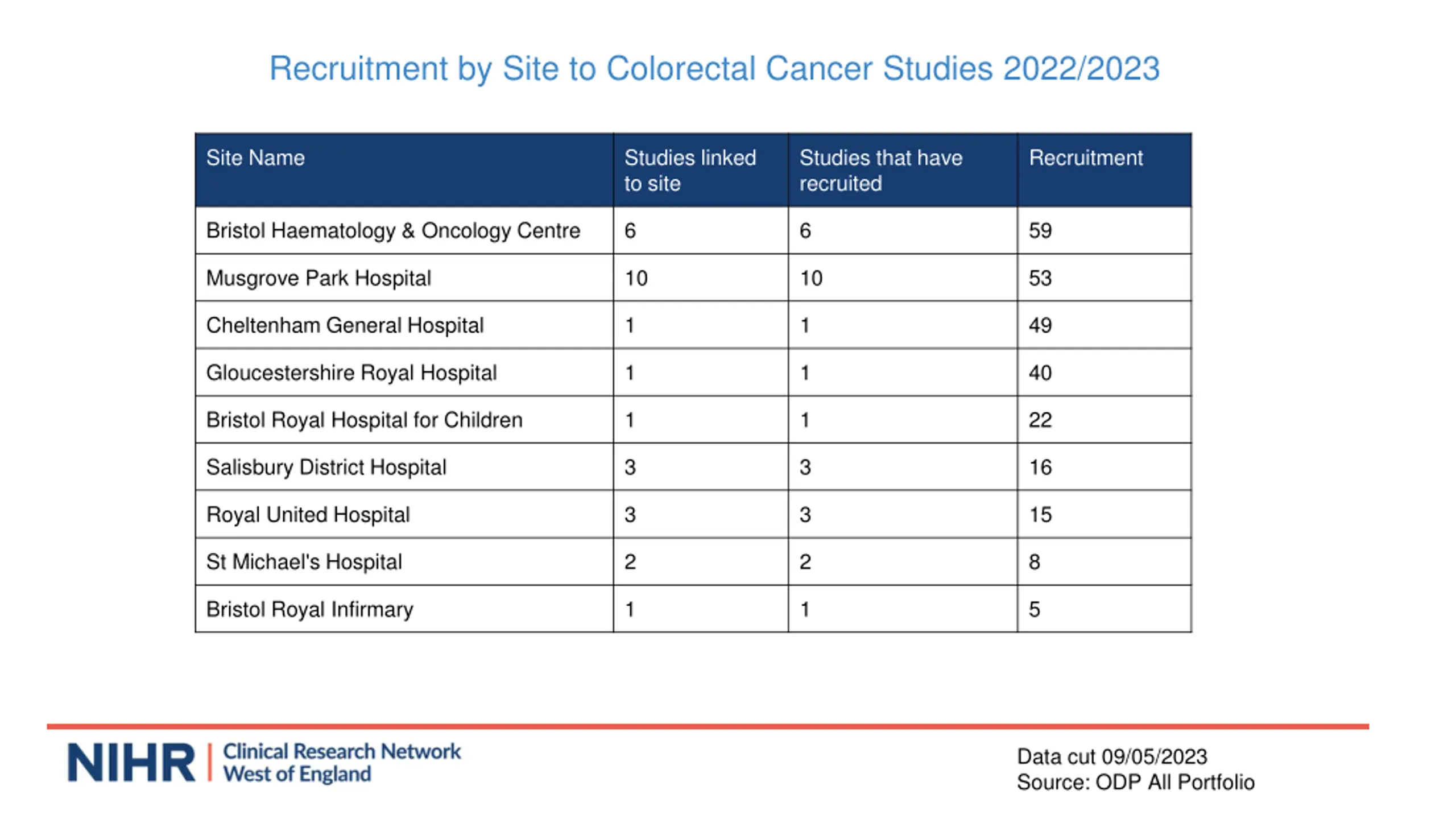Click recruitment value 49 for Cheltenham General
Viewport: 1456px width, 819px height.
click(x=1040, y=325)
